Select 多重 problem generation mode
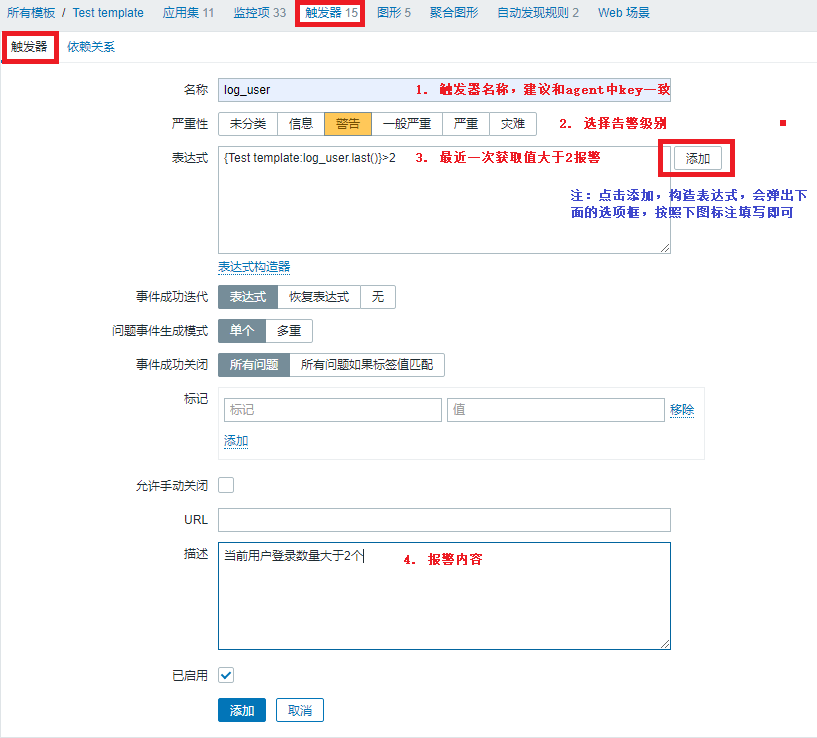The height and width of the screenshot is (738, 817). (x=289, y=331)
